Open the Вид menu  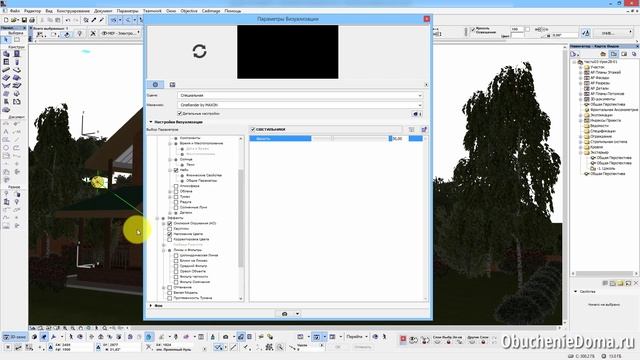point(49,11)
